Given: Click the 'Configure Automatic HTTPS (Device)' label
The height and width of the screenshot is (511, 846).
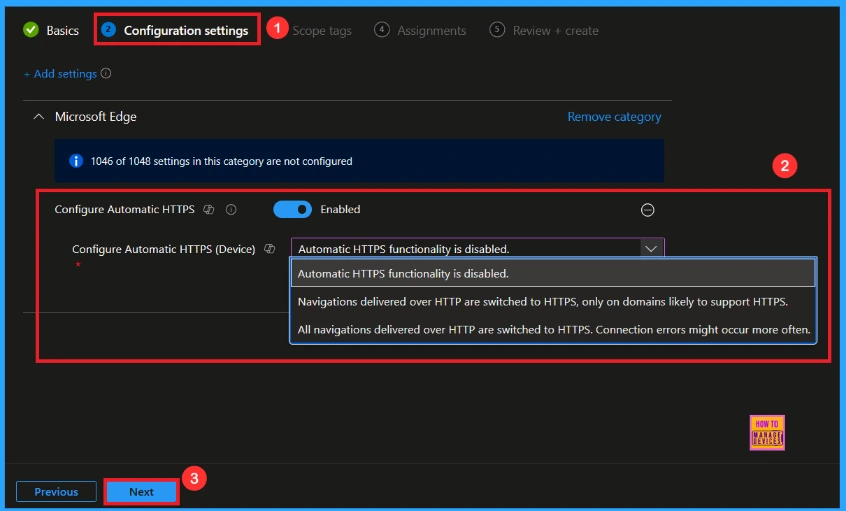Looking at the screenshot, I should pyautogui.click(x=163, y=249).
